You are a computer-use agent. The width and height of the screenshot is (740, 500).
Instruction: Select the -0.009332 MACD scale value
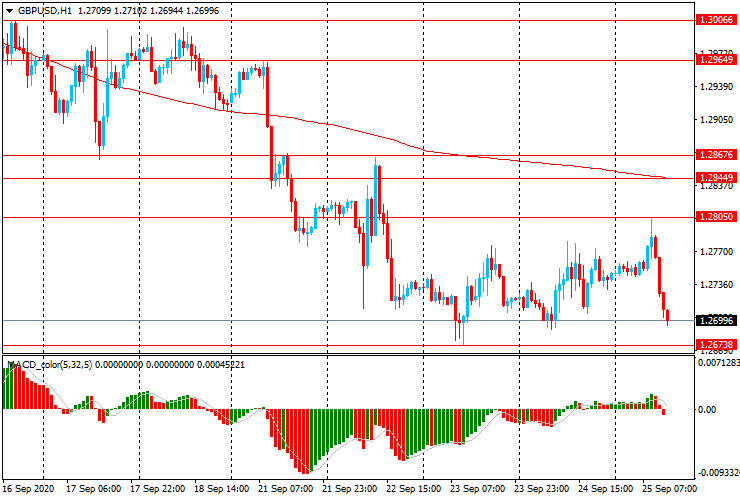click(719, 473)
